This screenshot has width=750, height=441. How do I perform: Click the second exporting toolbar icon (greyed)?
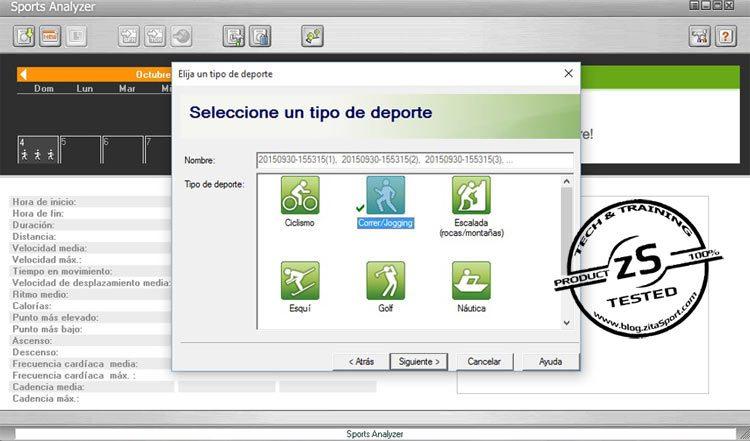(x=155, y=36)
